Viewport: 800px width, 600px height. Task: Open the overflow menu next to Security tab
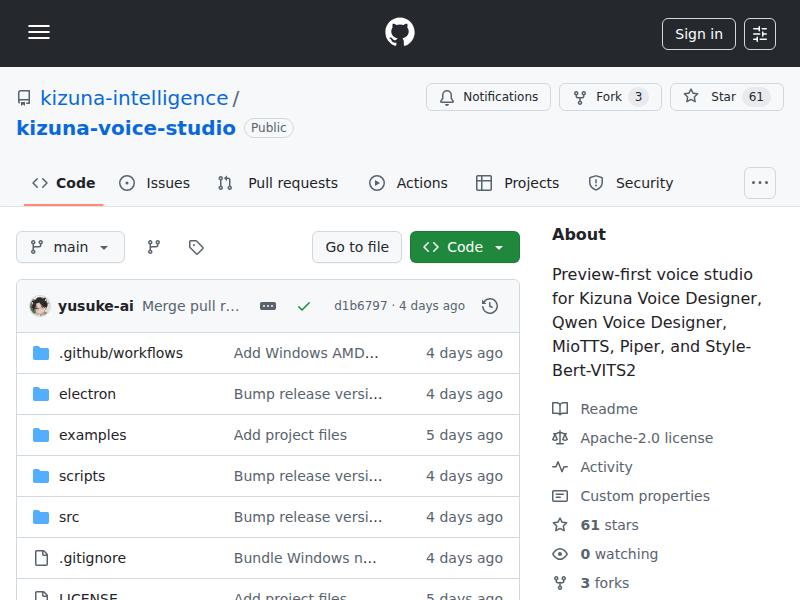(x=759, y=183)
